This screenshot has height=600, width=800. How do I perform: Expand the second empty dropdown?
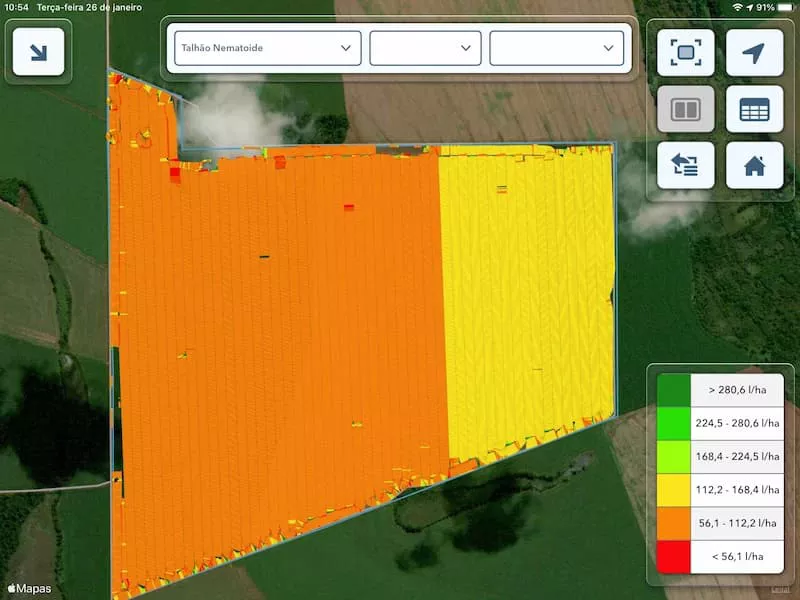(x=425, y=48)
